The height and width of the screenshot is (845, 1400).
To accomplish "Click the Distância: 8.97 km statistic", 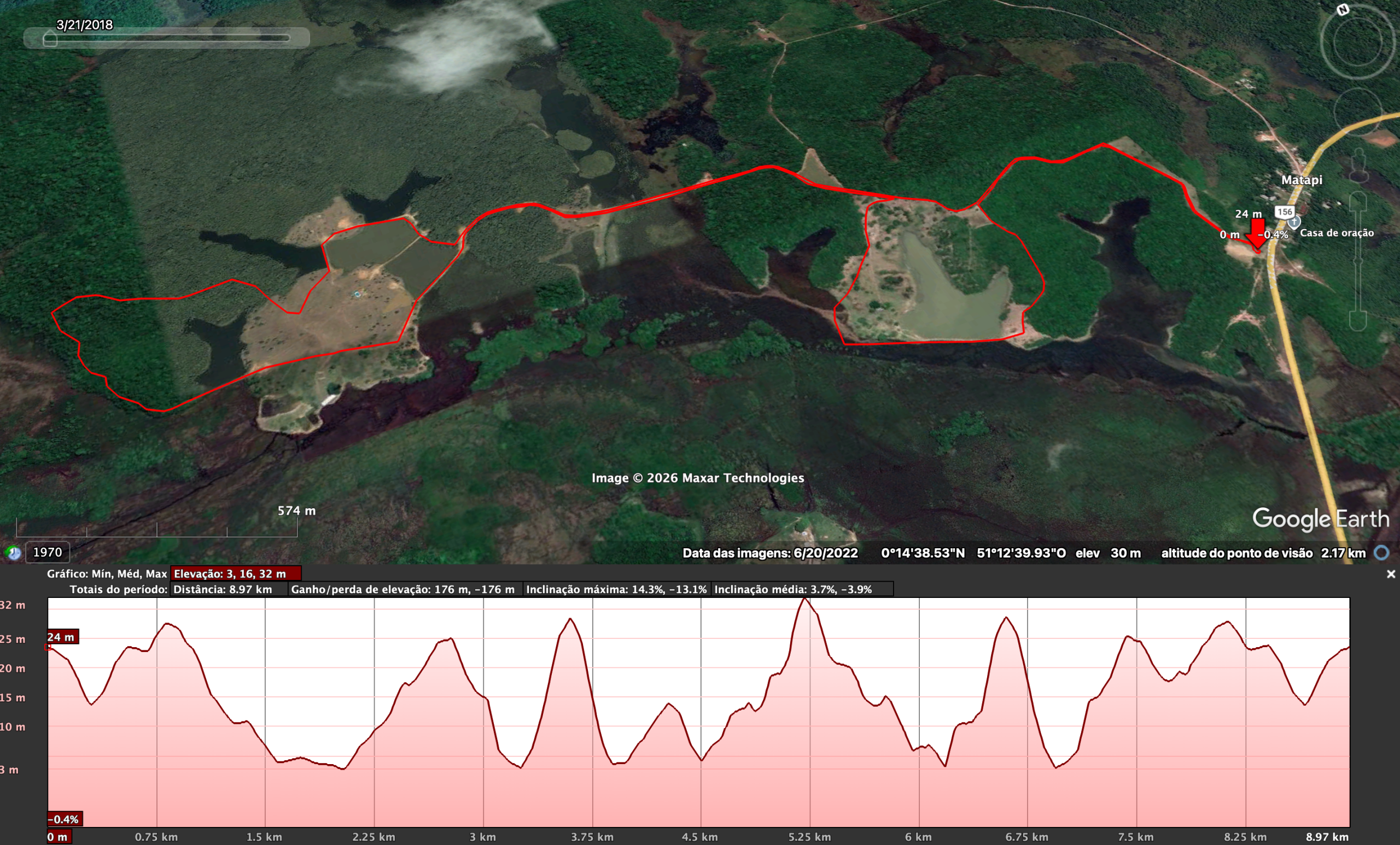I will pos(229,589).
